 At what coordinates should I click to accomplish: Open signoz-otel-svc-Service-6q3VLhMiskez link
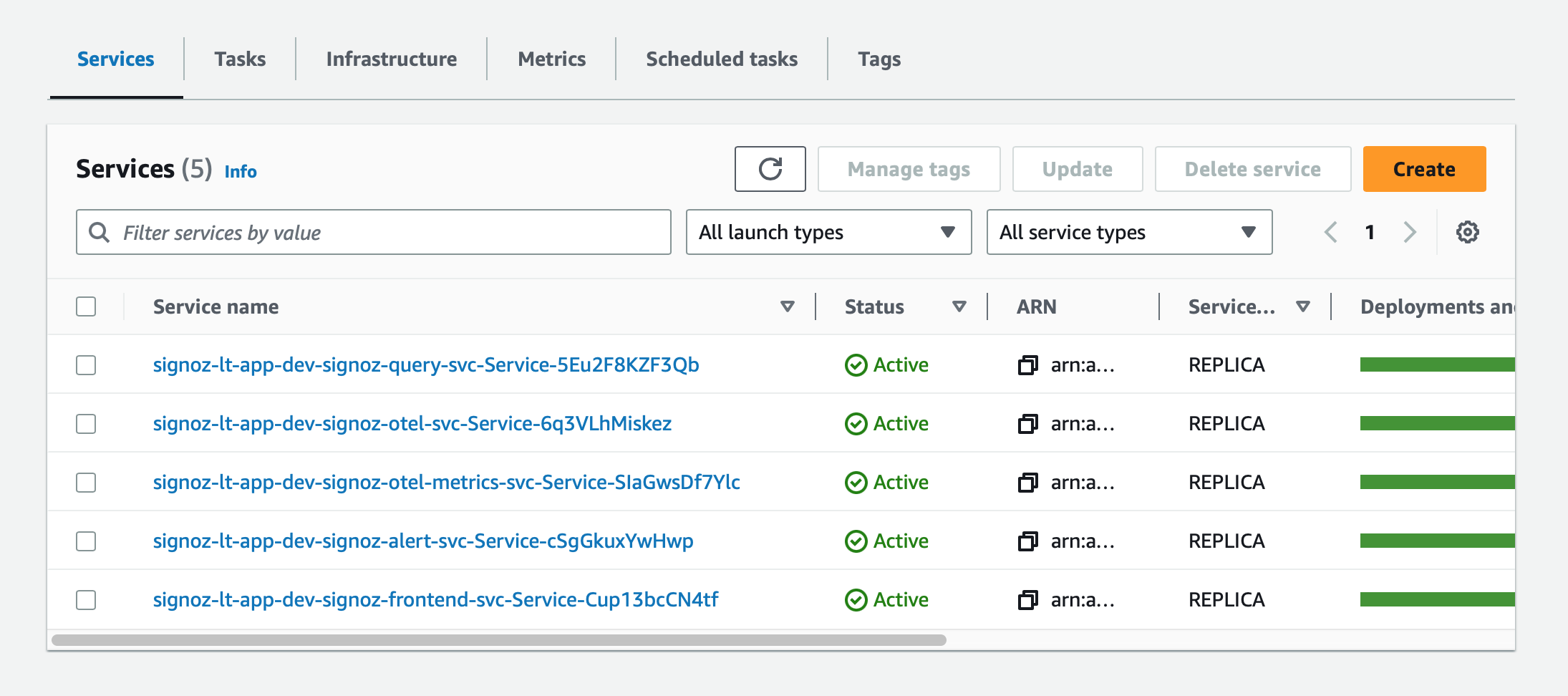[x=412, y=424]
